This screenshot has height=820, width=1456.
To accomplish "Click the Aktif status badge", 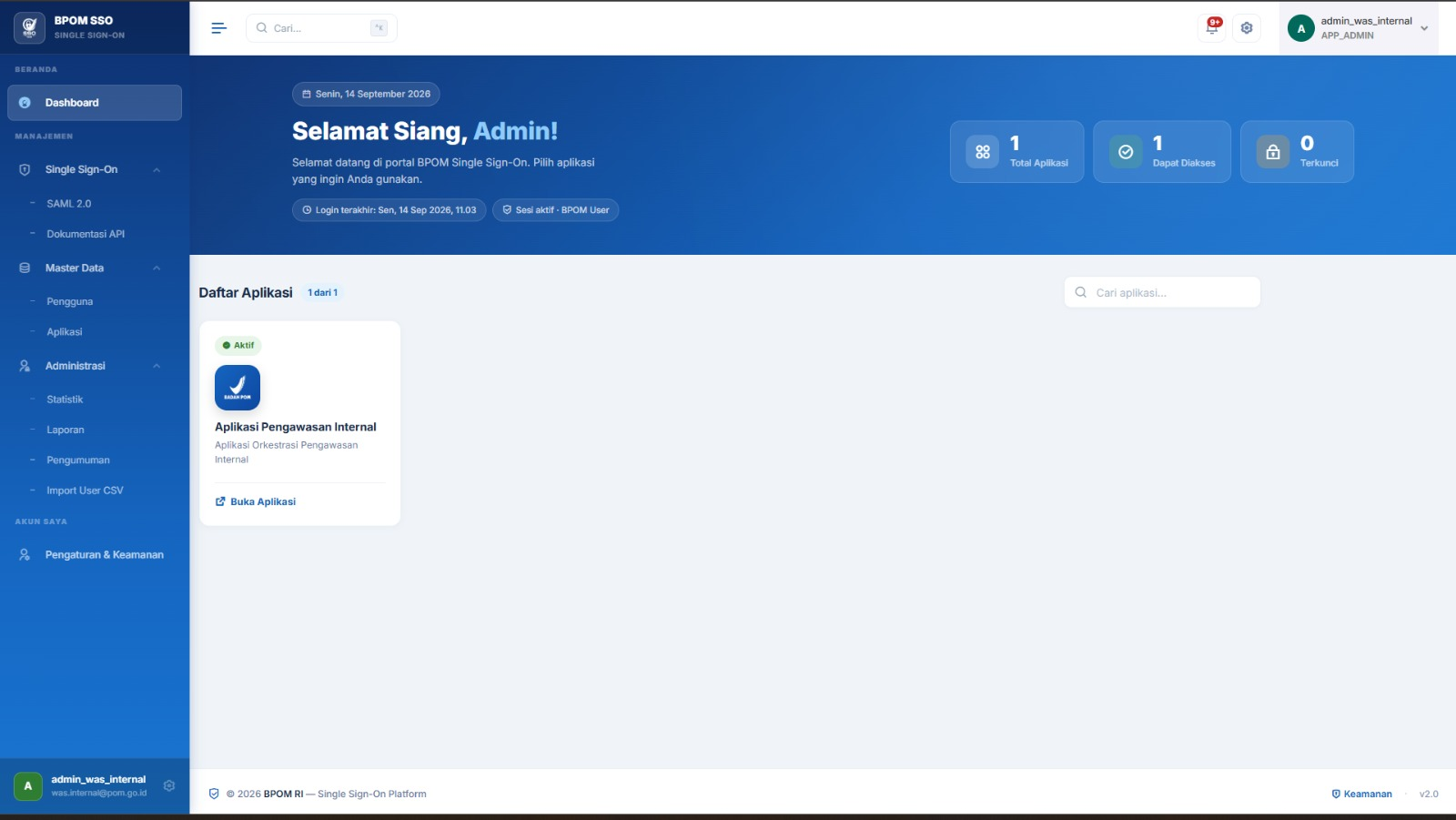I will click(x=238, y=346).
